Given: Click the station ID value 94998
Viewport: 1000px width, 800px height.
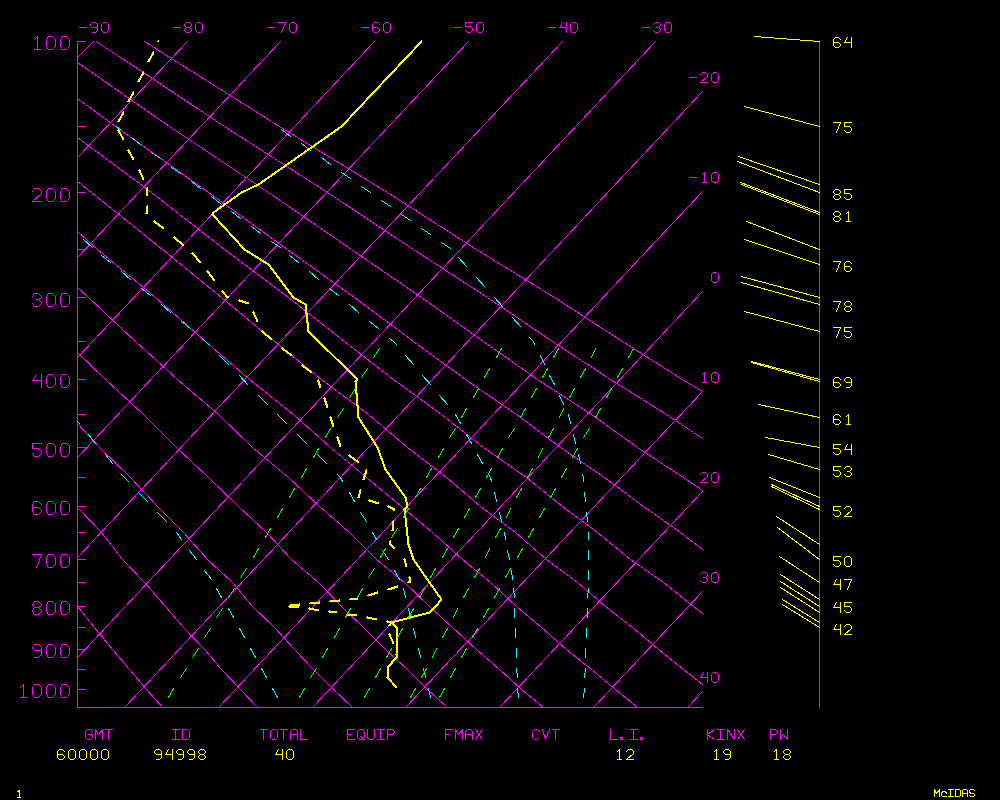Looking at the screenshot, I should pos(180,755).
